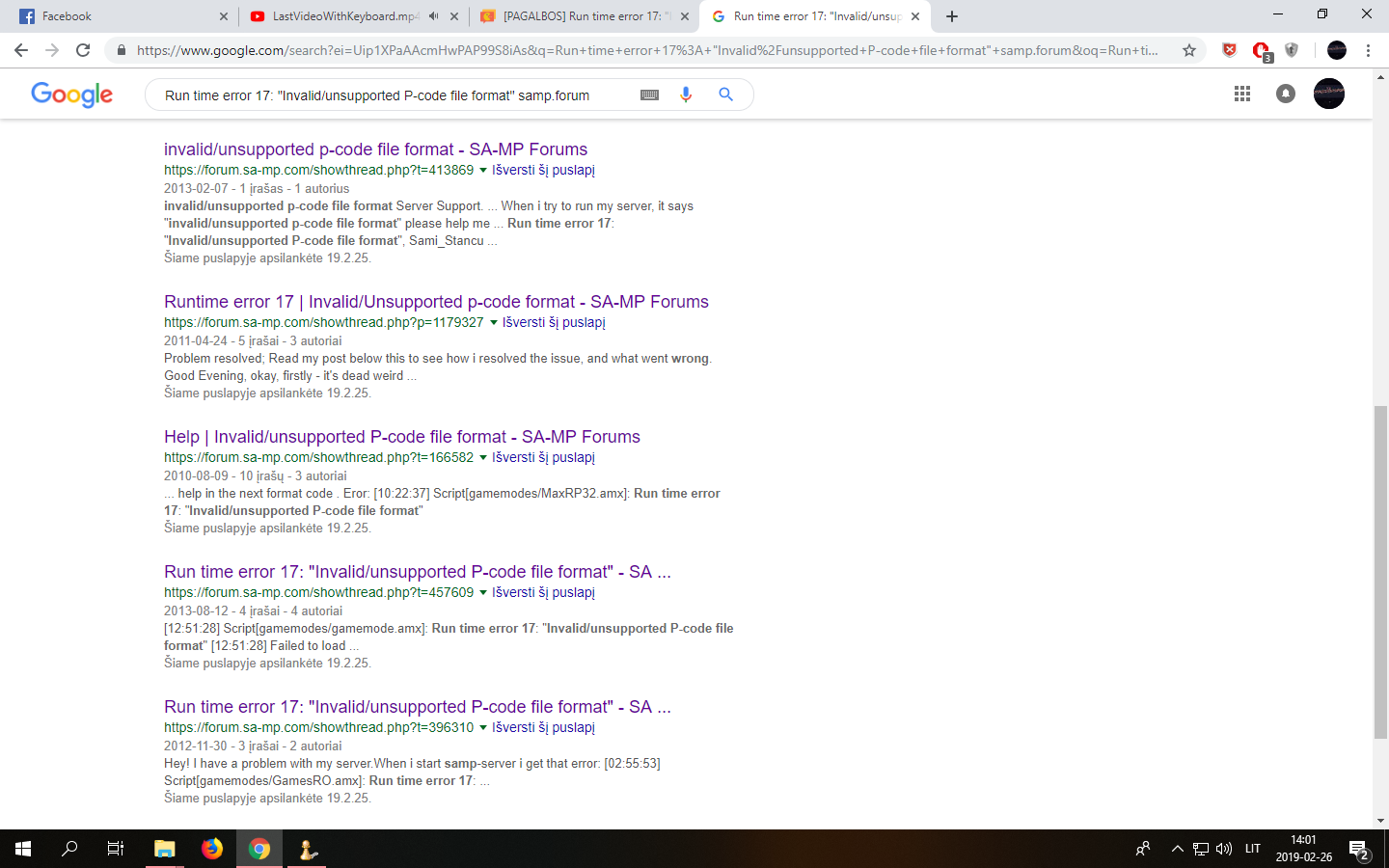This screenshot has width=1389, height=868.
Task: Translate the Runtime error 17 result page
Action: pos(554,322)
